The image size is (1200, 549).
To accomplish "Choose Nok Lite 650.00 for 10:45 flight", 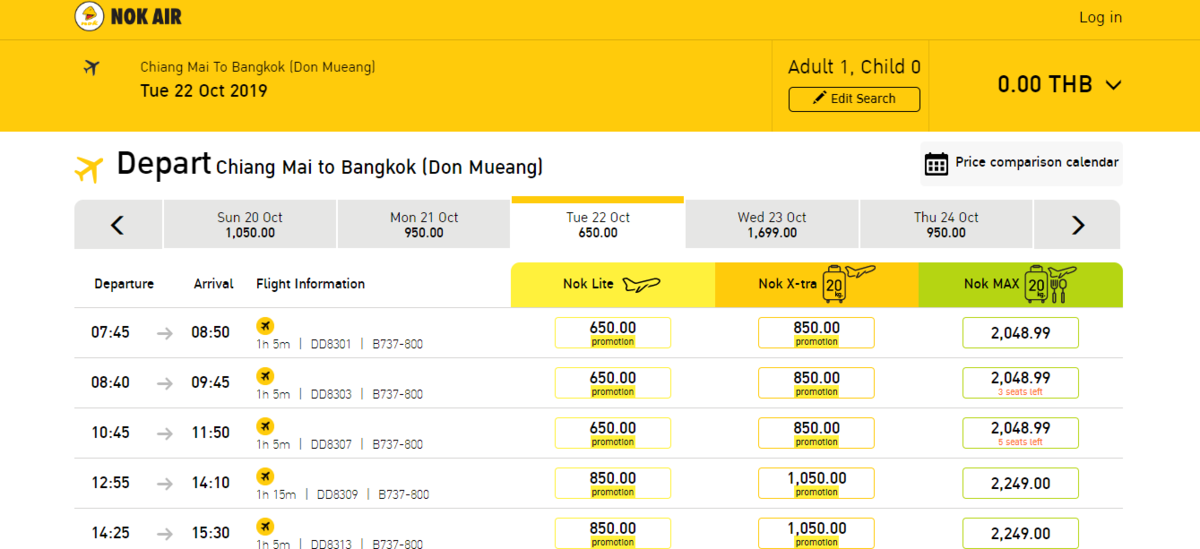I will 613,433.
